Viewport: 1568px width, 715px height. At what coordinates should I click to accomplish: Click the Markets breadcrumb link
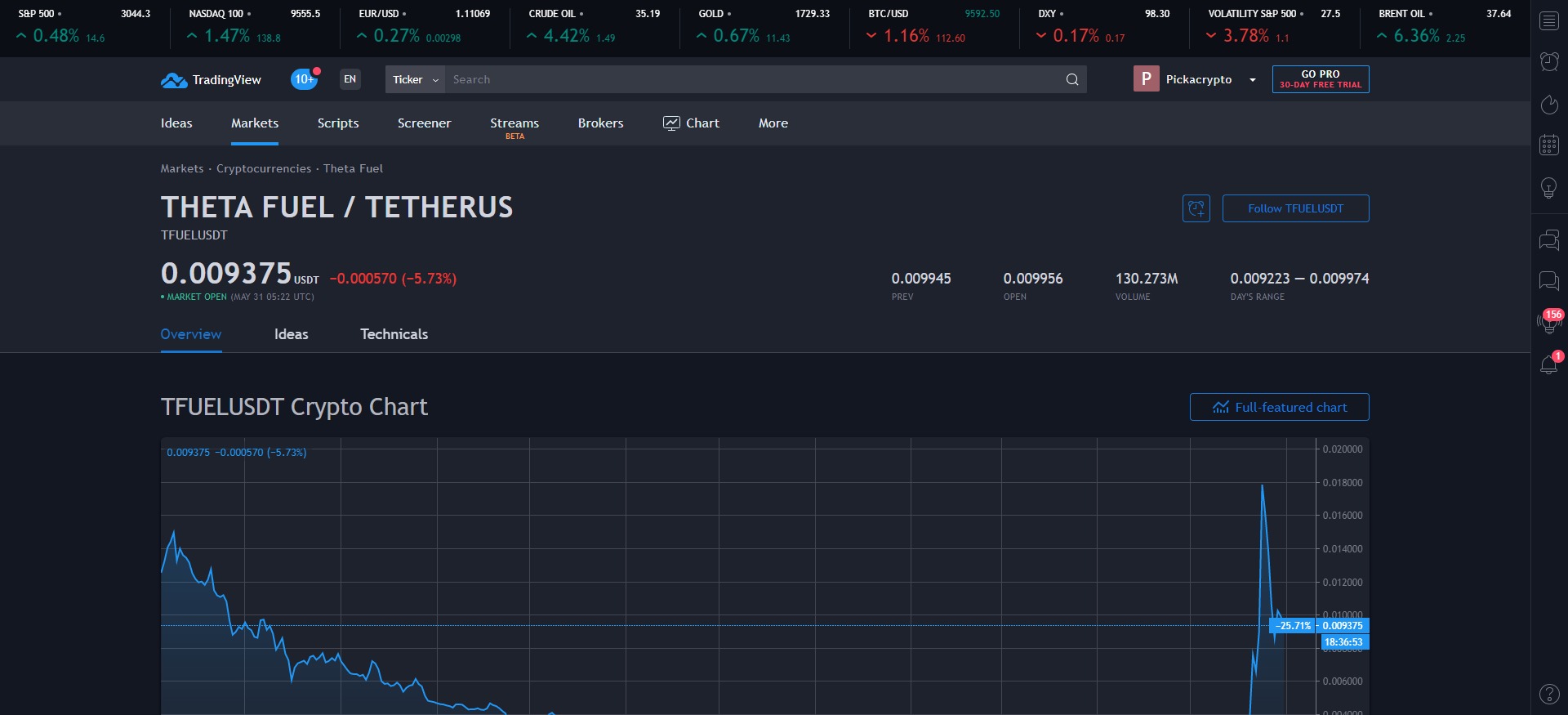[182, 168]
